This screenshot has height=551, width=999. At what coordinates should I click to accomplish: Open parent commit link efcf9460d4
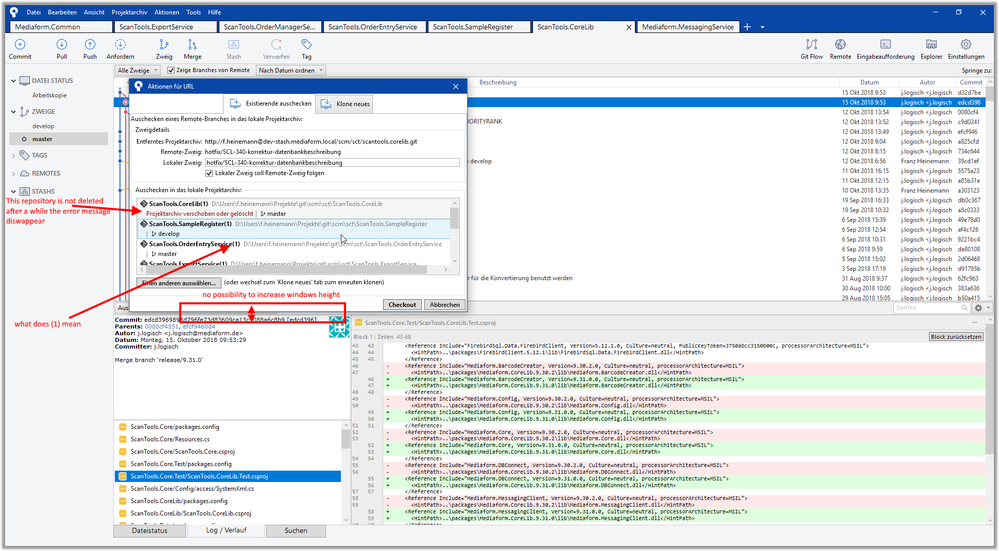[x=199, y=326]
